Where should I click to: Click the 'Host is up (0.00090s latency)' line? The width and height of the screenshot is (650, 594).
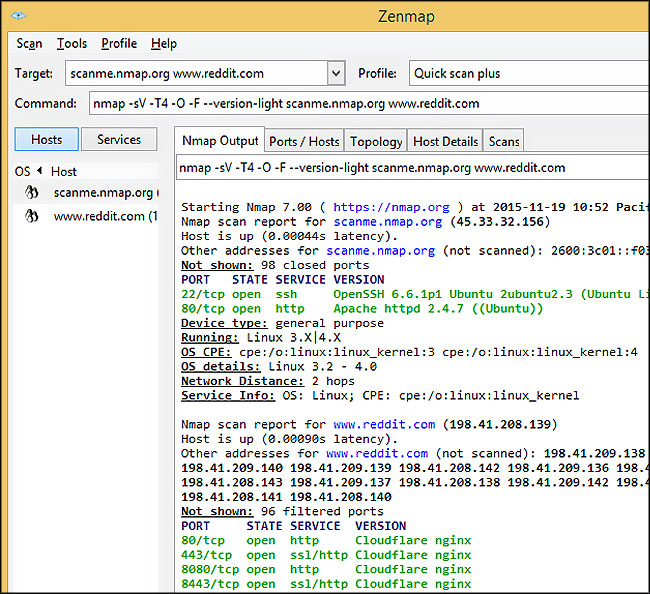coord(289,439)
